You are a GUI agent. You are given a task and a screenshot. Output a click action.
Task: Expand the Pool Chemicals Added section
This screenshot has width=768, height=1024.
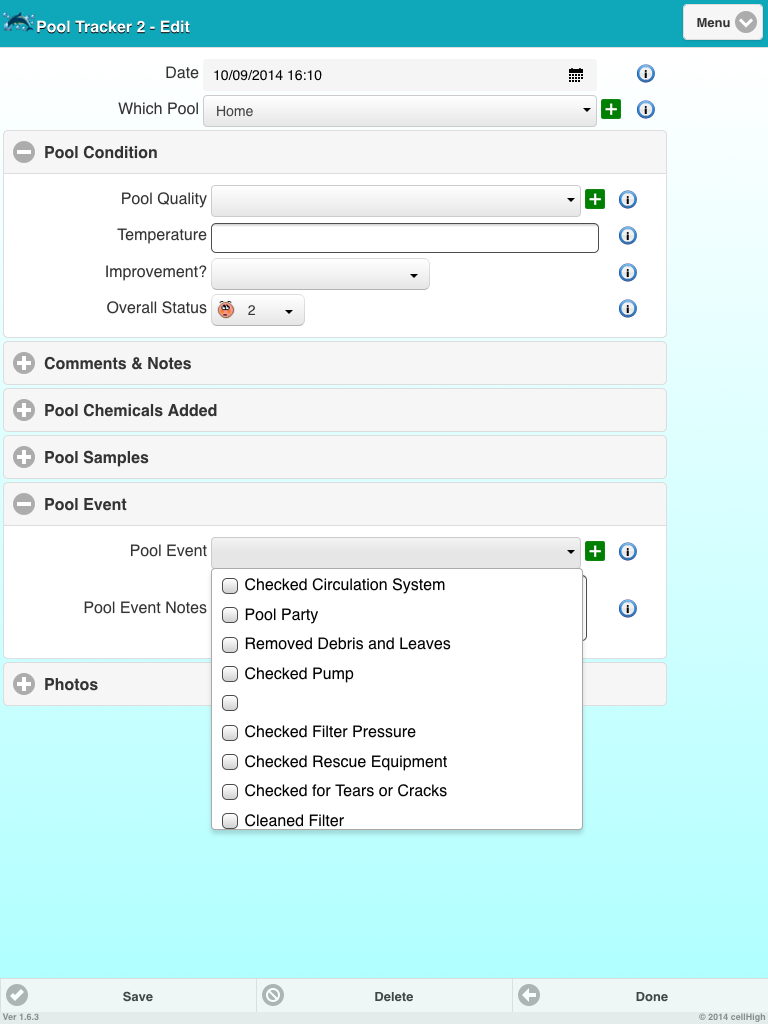coord(335,410)
